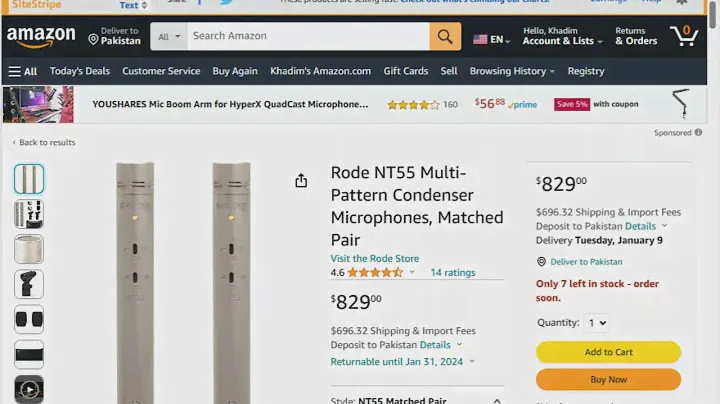Click the share icon beside product image
This screenshot has width=720, height=404.
(301, 181)
